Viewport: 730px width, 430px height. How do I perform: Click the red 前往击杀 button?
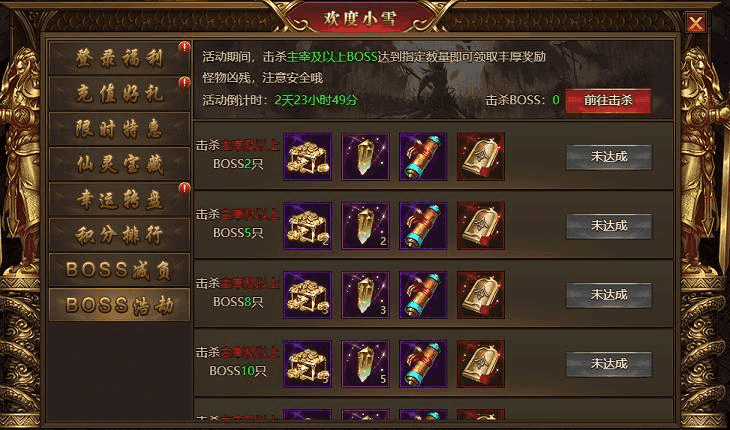(608, 101)
